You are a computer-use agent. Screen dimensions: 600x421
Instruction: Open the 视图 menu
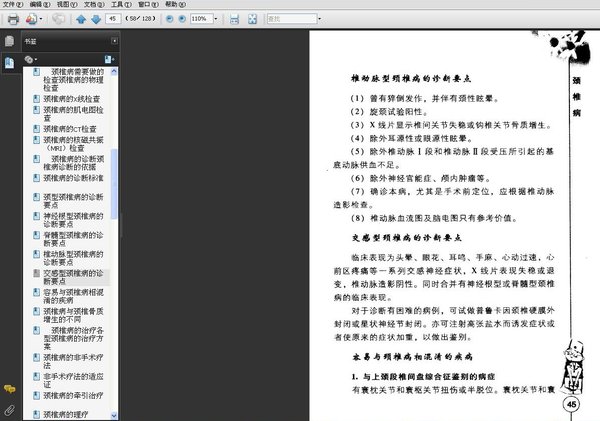(x=67, y=4)
